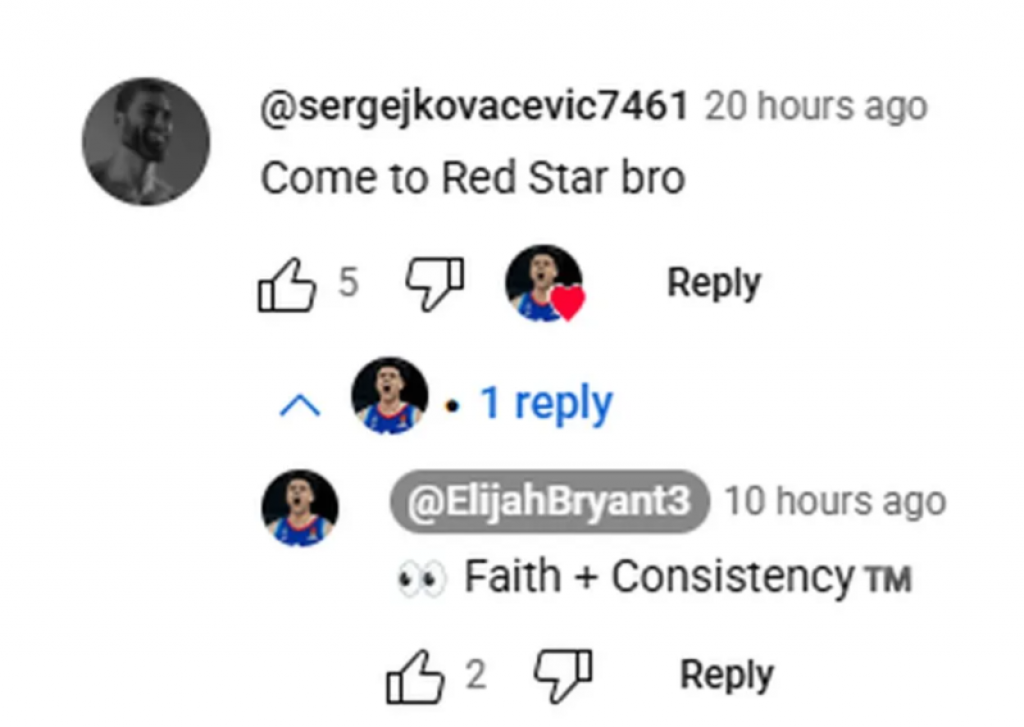This screenshot has height=727, width=1024.
Task: Click the "10 hours ago" timestamp
Action: point(834,501)
